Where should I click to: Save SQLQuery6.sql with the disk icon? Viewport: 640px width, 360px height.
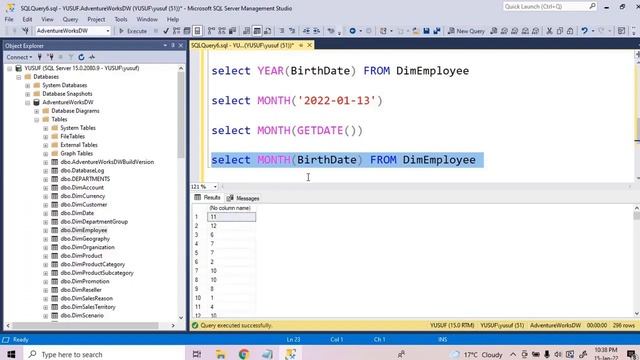pos(426,31)
